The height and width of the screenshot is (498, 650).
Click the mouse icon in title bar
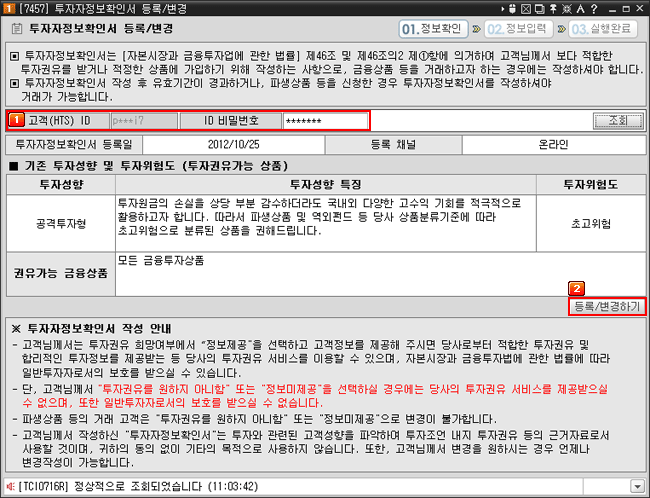(x=514, y=7)
